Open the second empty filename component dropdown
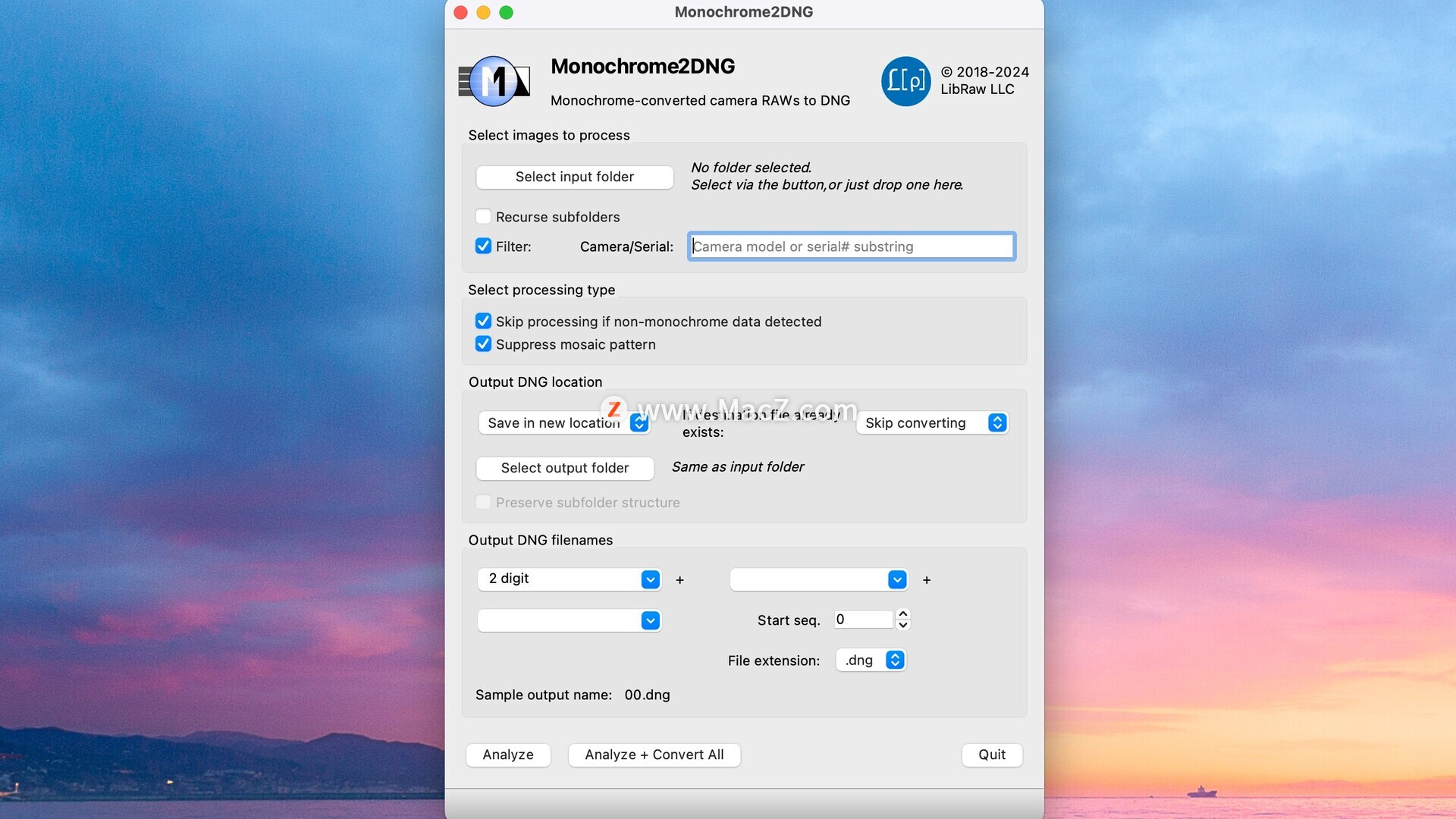The height and width of the screenshot is (819, 1456). point(819,579)
